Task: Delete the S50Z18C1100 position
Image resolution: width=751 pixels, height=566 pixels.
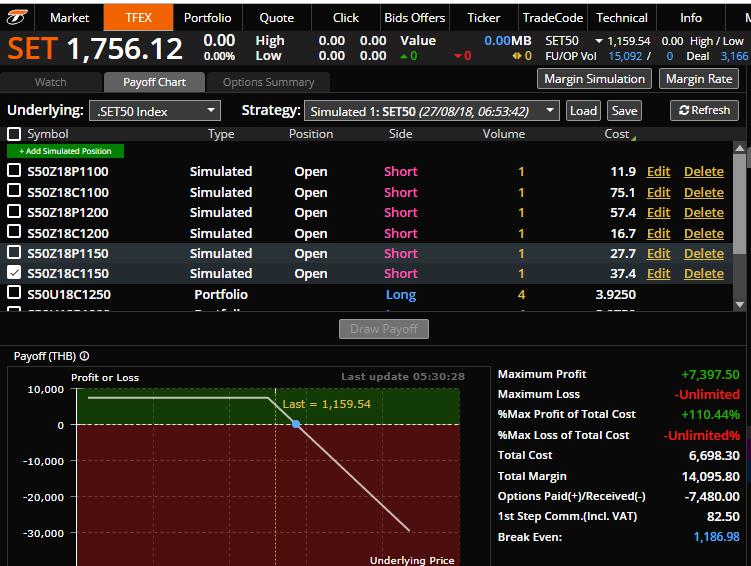Action: pyautogui.click(x=704, y=192)
